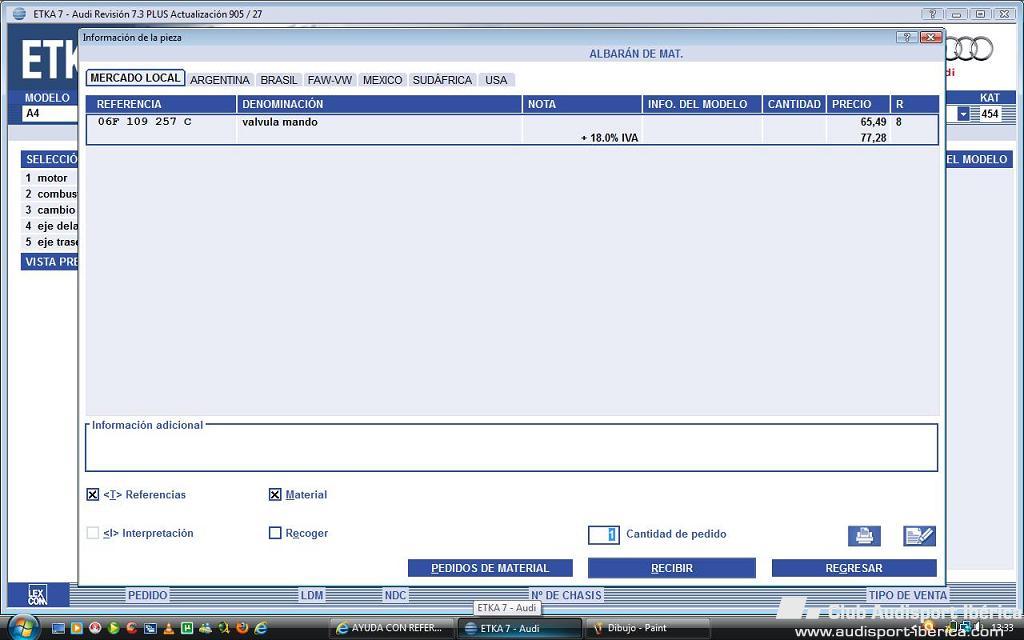Image resolution: width=1024 pixels, height=640 pixels.
Task: Select '1 motor' in the ETKA selection list
Action: tap(49, 178)
